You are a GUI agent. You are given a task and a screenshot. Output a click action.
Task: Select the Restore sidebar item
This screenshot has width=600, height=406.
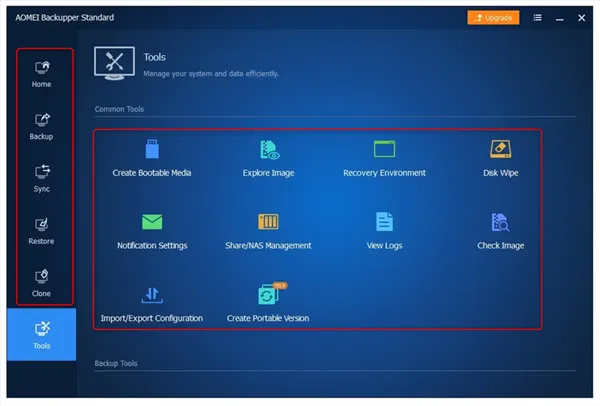[41, 231]
